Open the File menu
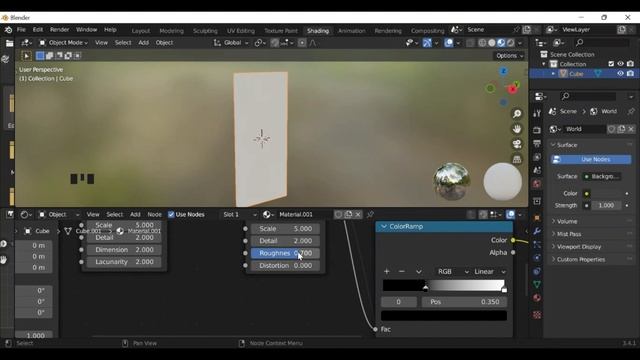This screenshot has width=640, height=360. [21, 30]
